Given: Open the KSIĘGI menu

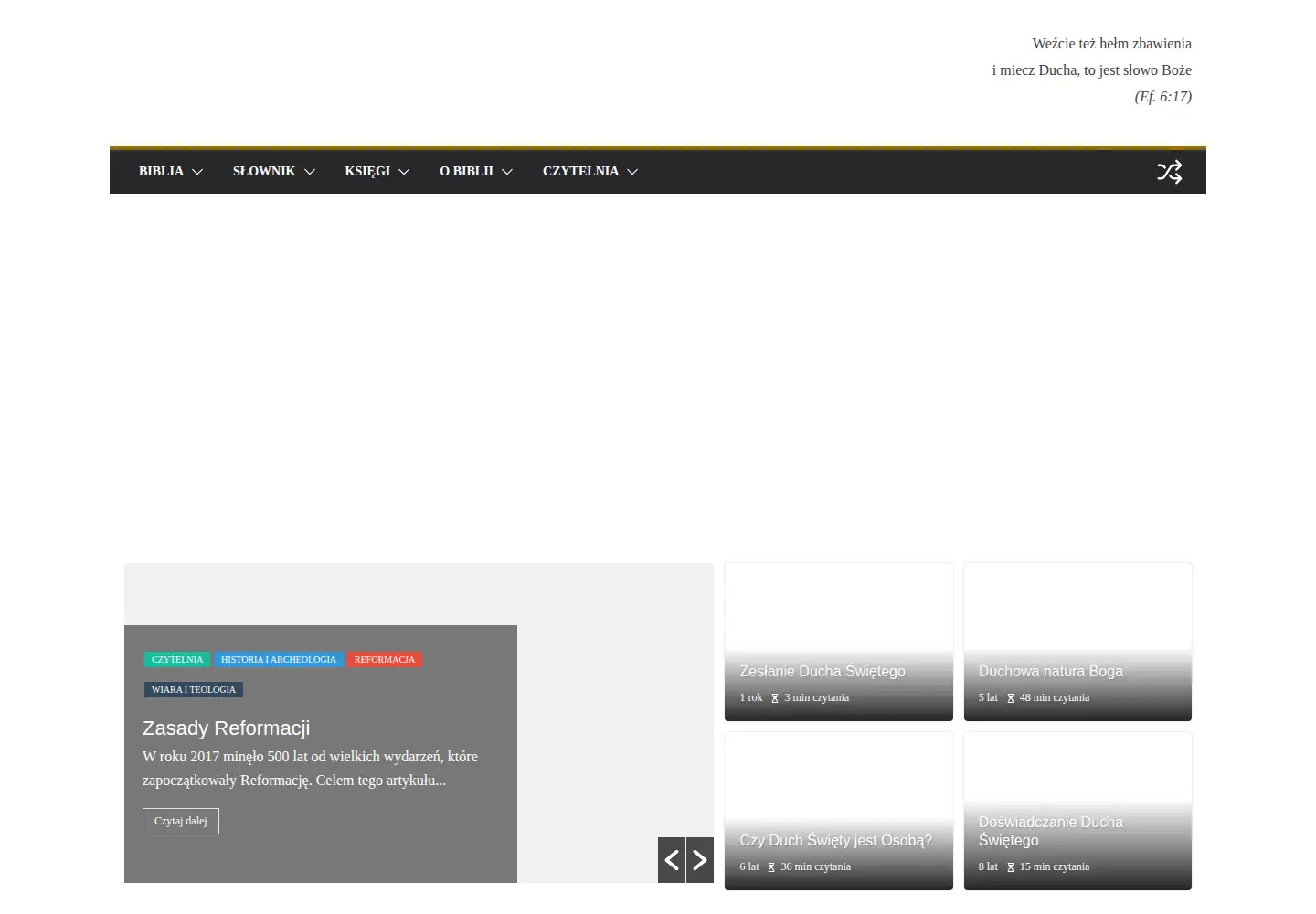Looking at the screenshot, I should (367, 171).
